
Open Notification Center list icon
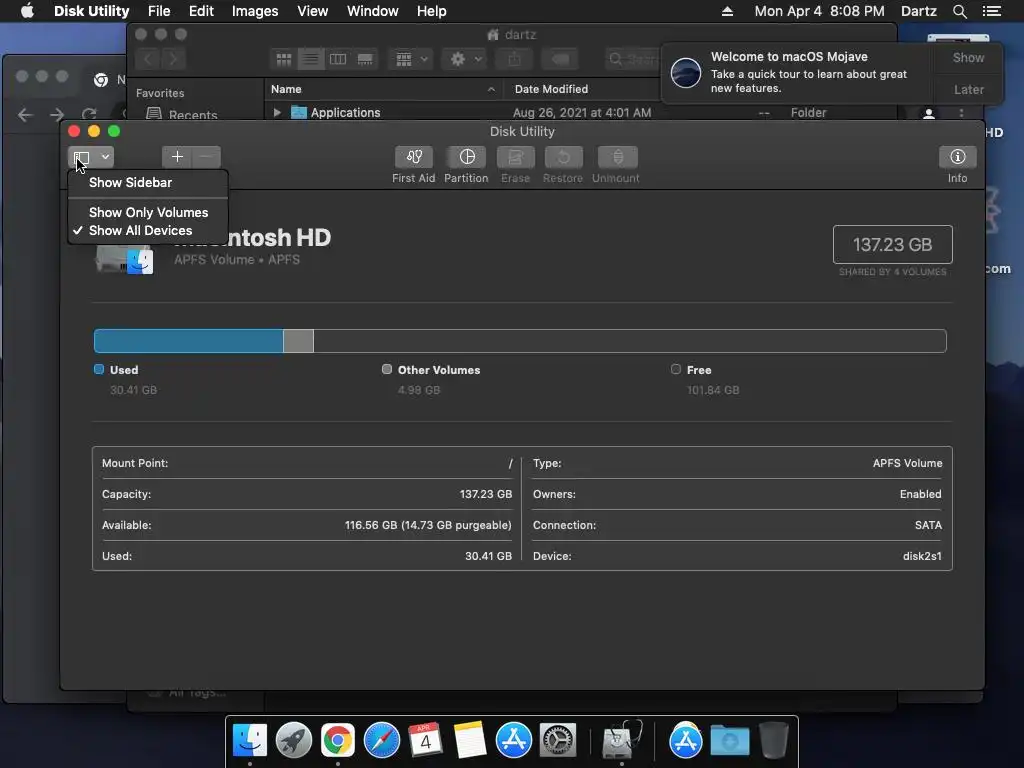pyautogui.click(x=991, y=11)
